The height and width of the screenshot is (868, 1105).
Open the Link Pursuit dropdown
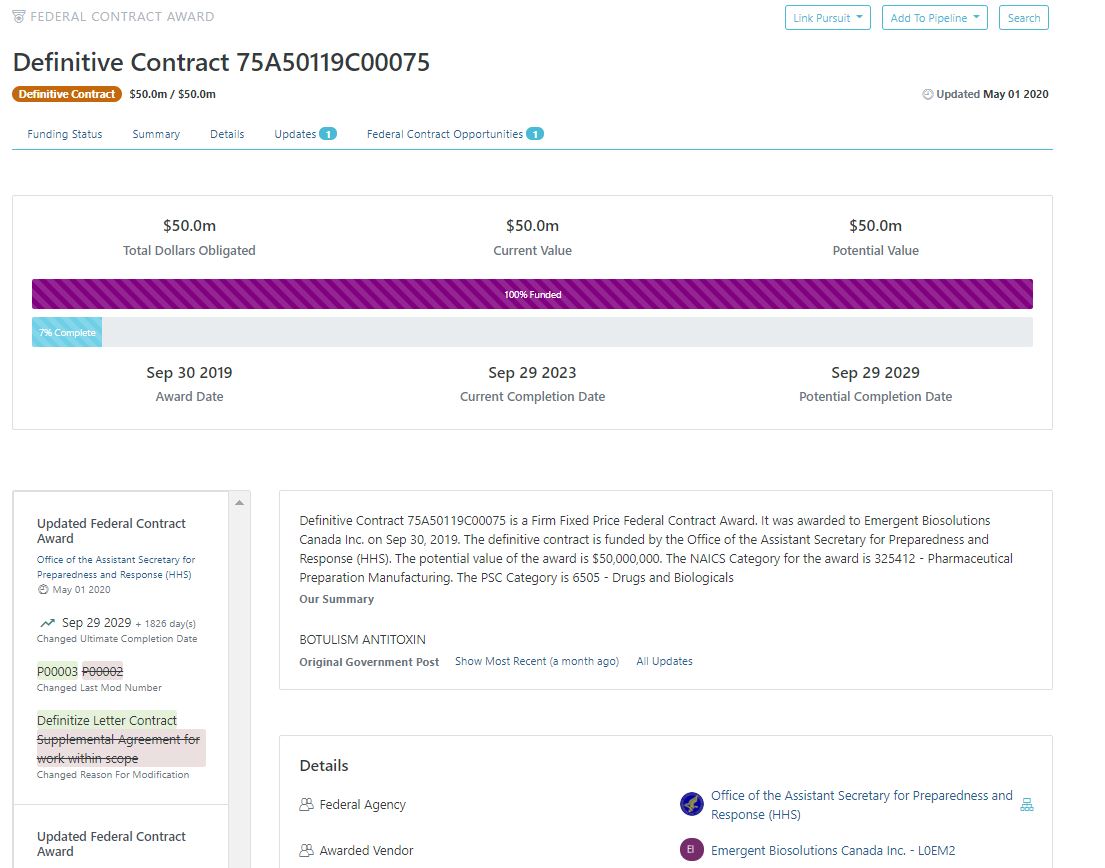828,18
